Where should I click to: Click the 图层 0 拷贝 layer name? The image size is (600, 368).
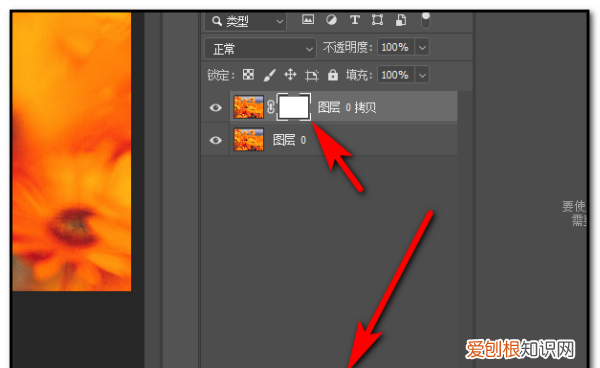click(347, 107)
